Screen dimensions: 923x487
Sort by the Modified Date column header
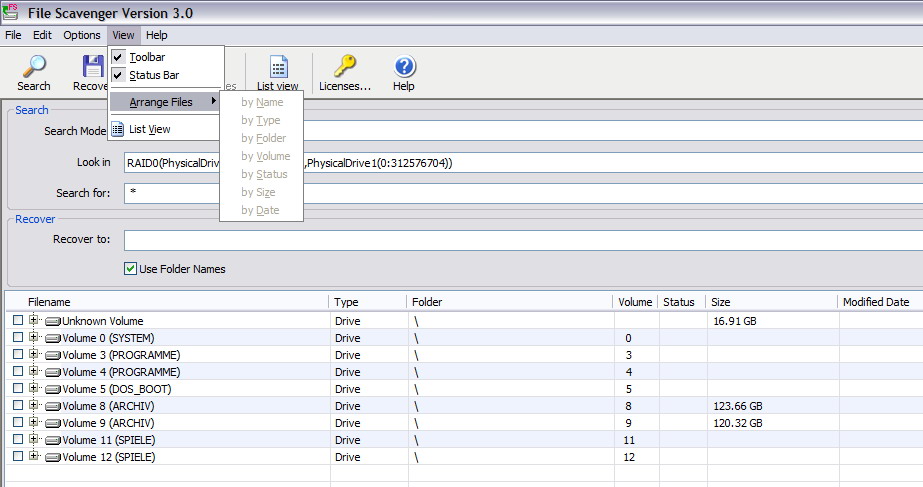pos(880,302)
